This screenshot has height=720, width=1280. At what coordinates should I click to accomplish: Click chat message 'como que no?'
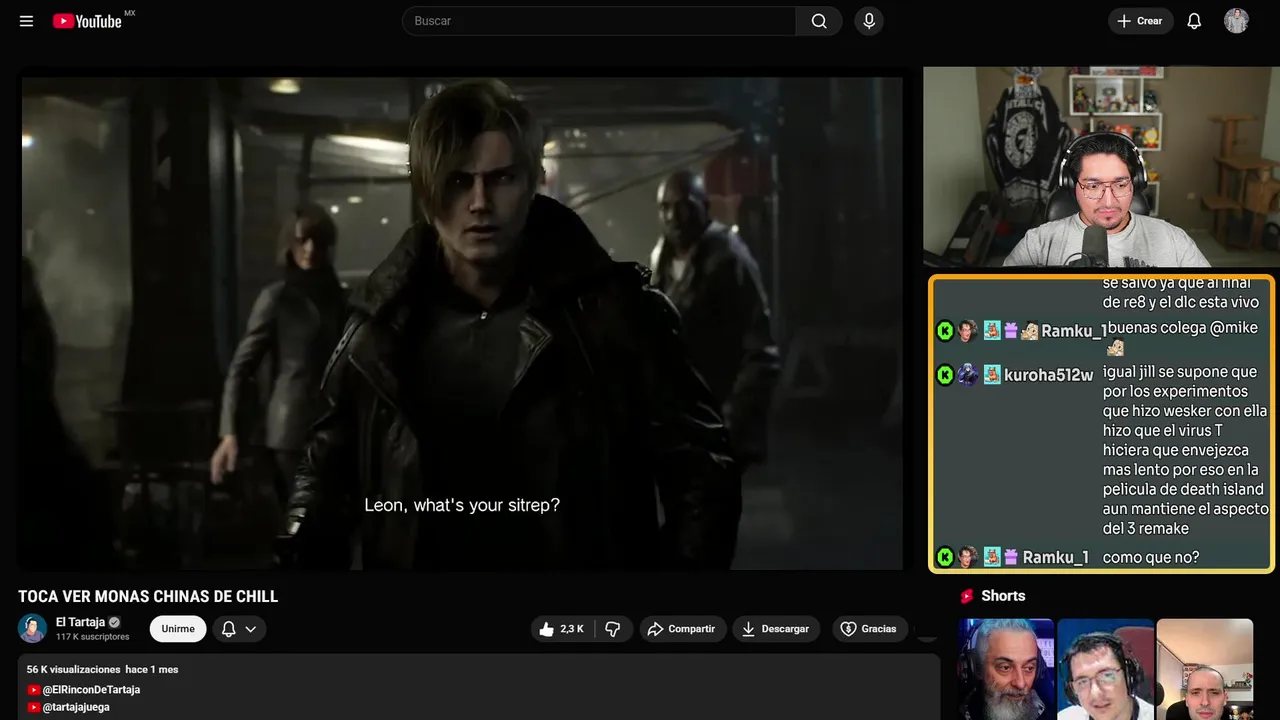point(1150,557)
